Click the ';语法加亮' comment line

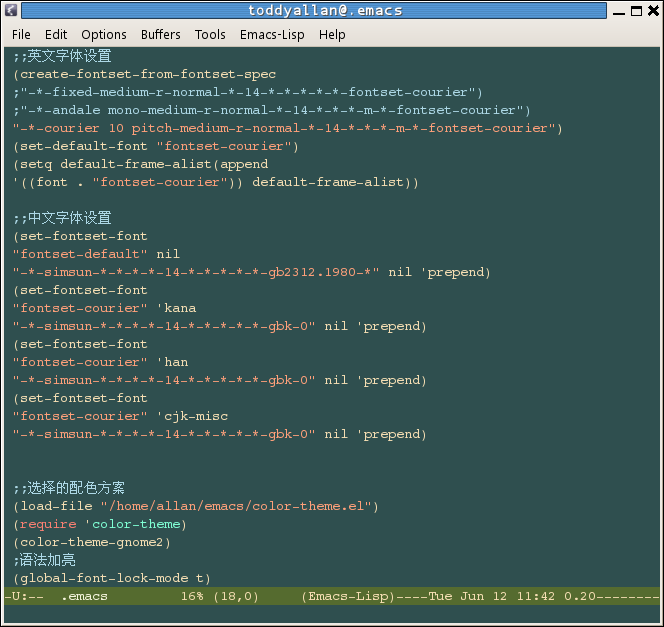[44, 560]
